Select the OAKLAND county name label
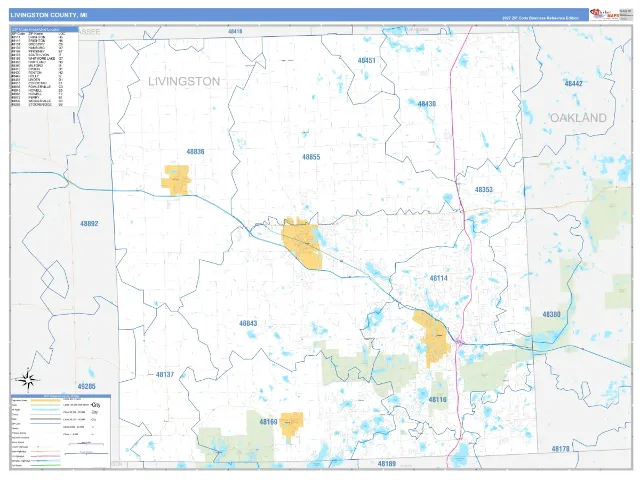Screen dimensions: 640x480 click(578, 118)
